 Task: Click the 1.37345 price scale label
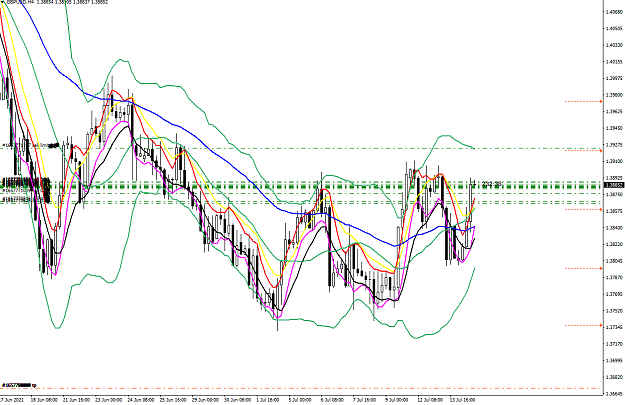pyautogui.click(x=614, y=327)
